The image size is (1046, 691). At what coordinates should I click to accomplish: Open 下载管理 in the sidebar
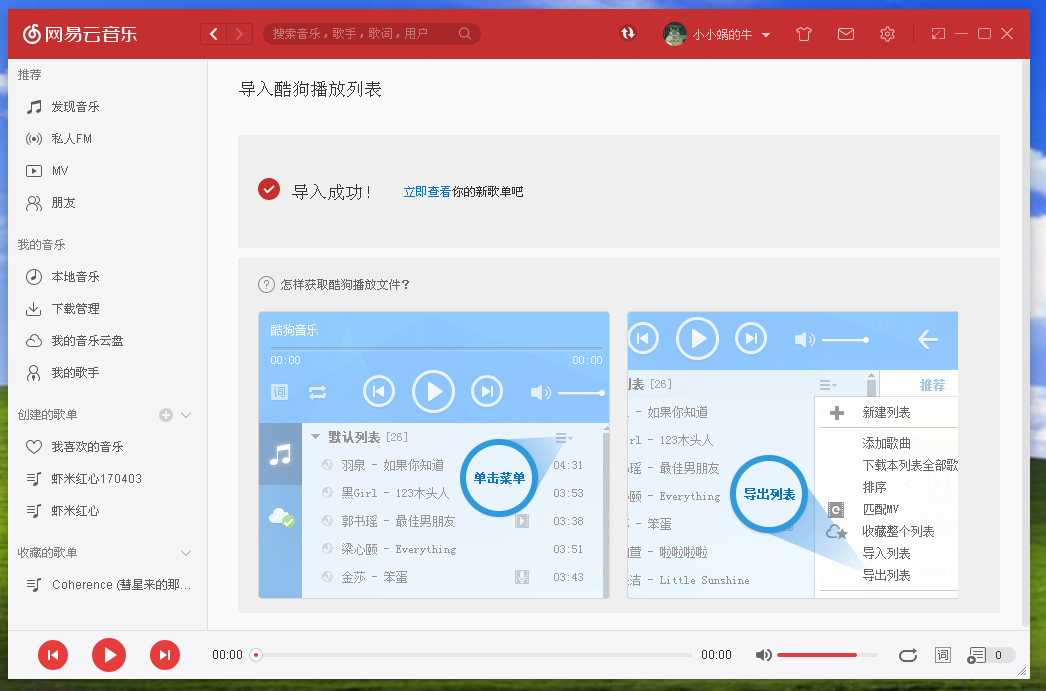[107, 309]
